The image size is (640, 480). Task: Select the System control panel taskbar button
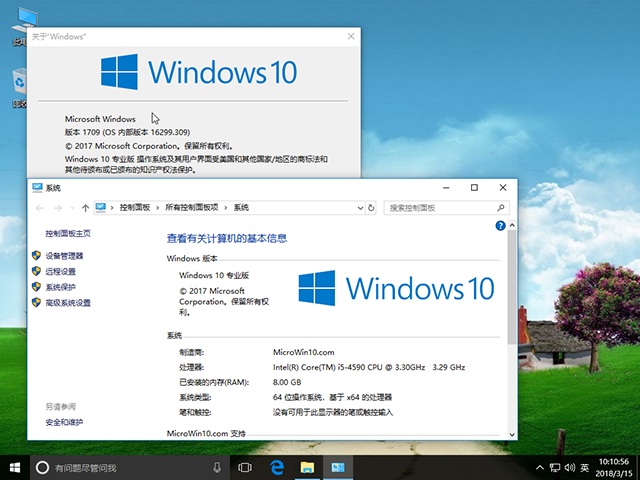click(x=338, y=467)
